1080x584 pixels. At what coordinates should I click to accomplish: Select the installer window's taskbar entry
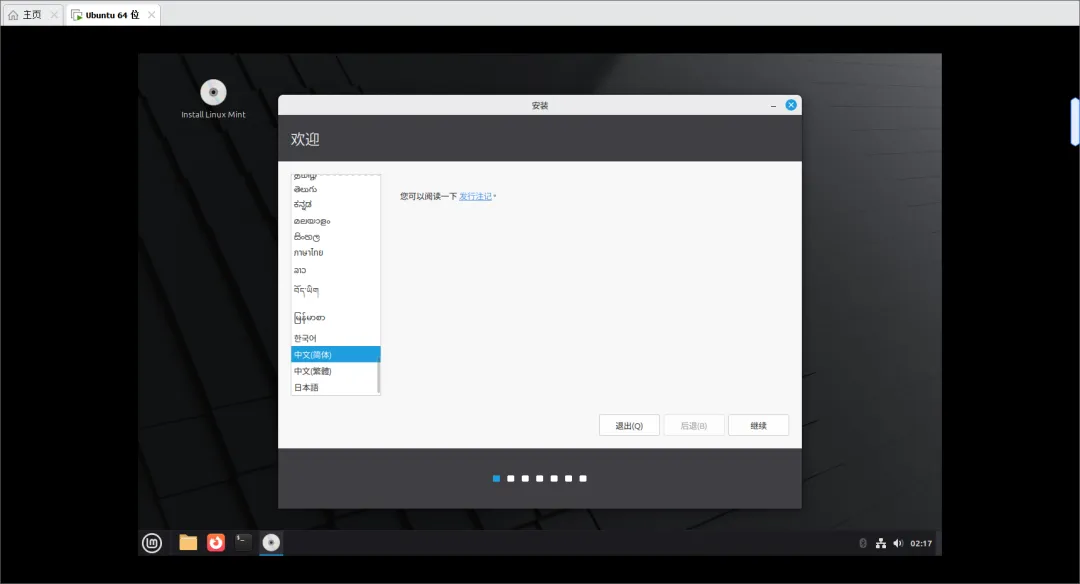[271, 543]
